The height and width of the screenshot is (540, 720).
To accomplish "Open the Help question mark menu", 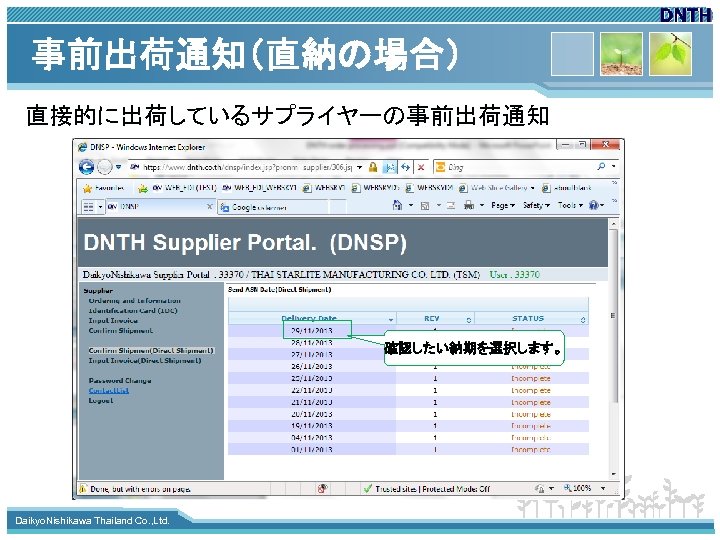I will tap(596, 205).
